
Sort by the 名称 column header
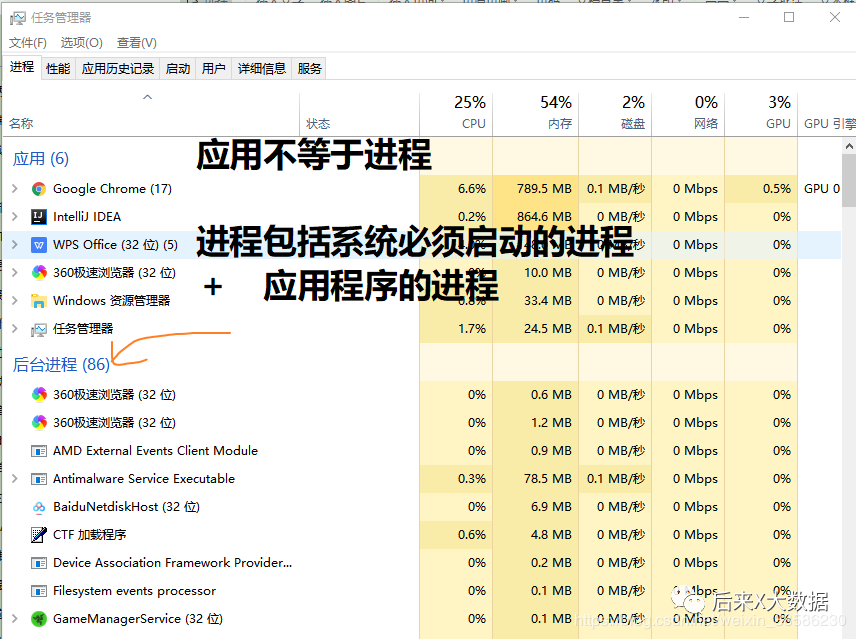click(151, 114)
